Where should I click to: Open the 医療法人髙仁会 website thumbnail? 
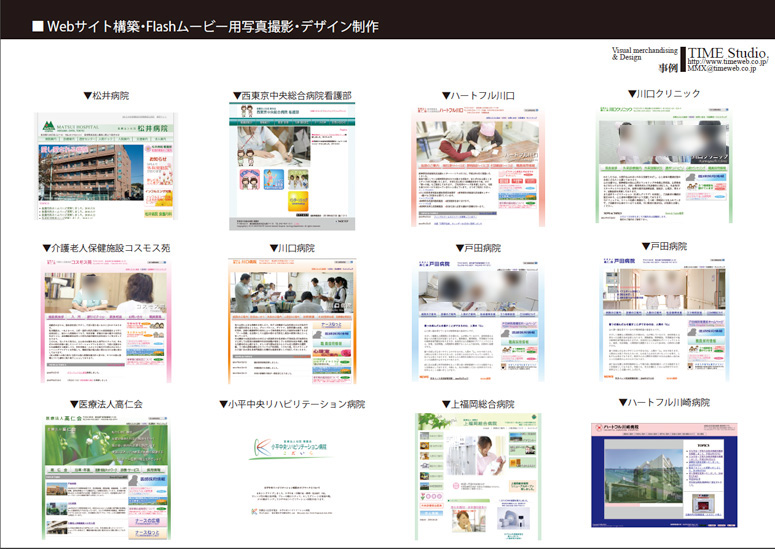pyautogui.click(x=107, y=477)
